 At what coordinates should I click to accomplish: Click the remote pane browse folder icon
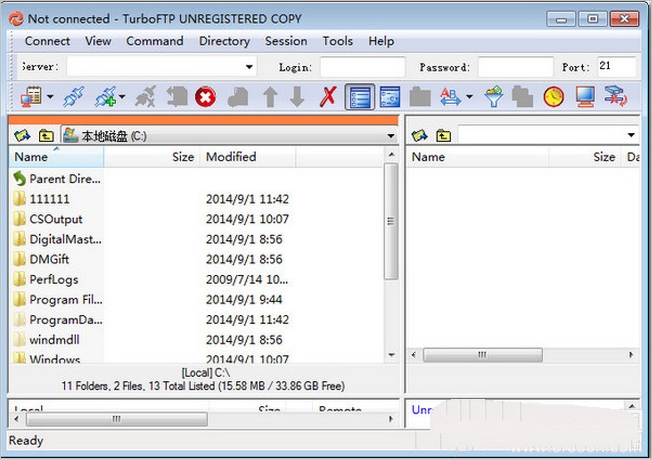click(420, 135)
